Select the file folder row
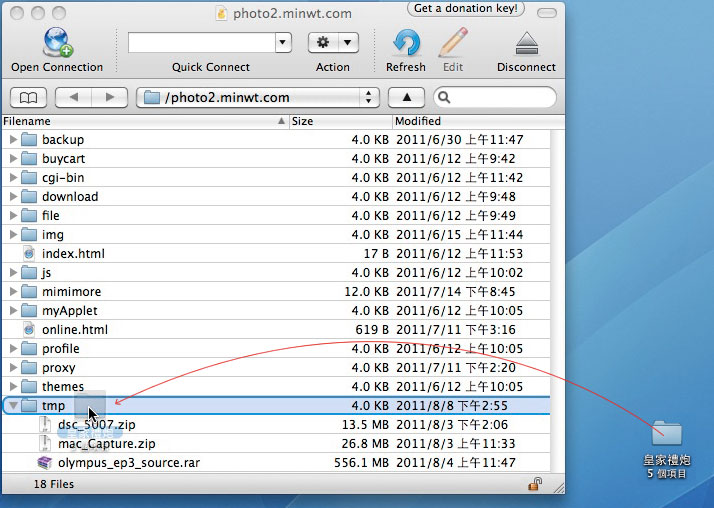Viewport: 714px width, 508px height. [276, 216]
